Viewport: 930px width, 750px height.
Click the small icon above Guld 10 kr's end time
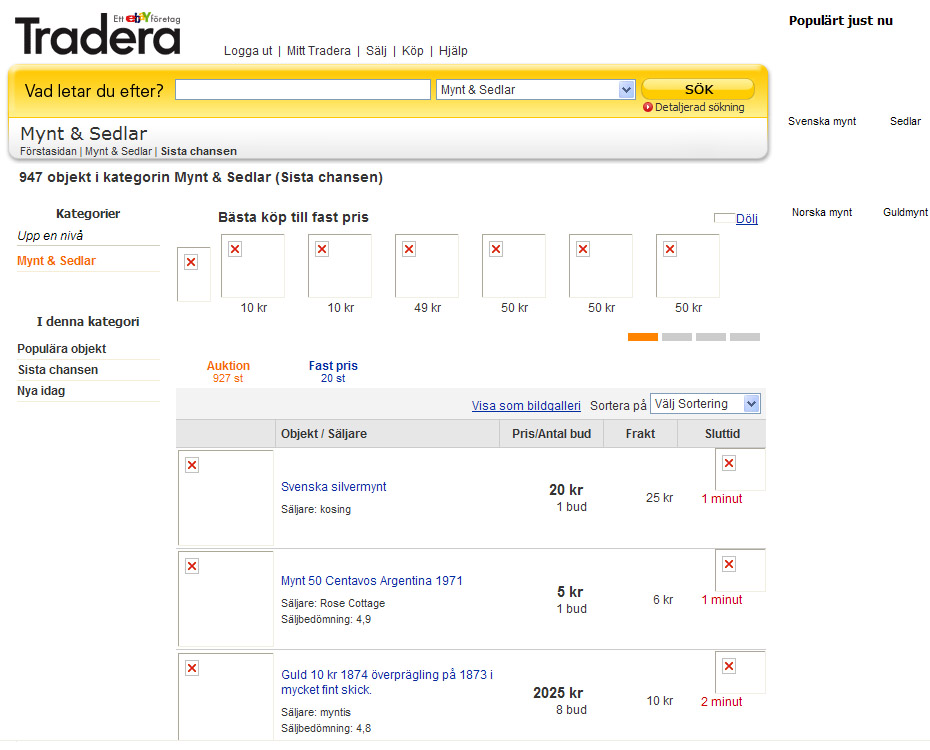(740, 672)
